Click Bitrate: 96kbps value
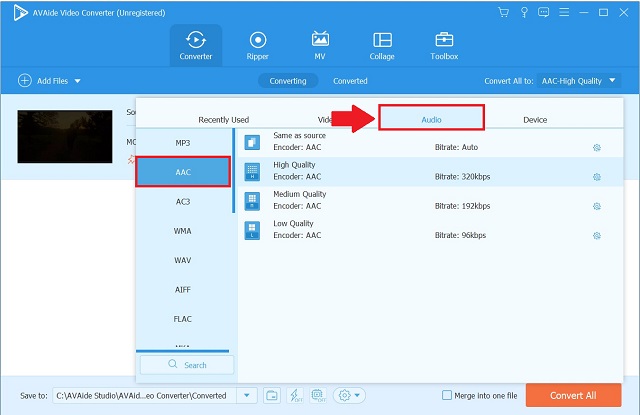 click(460, 235)
